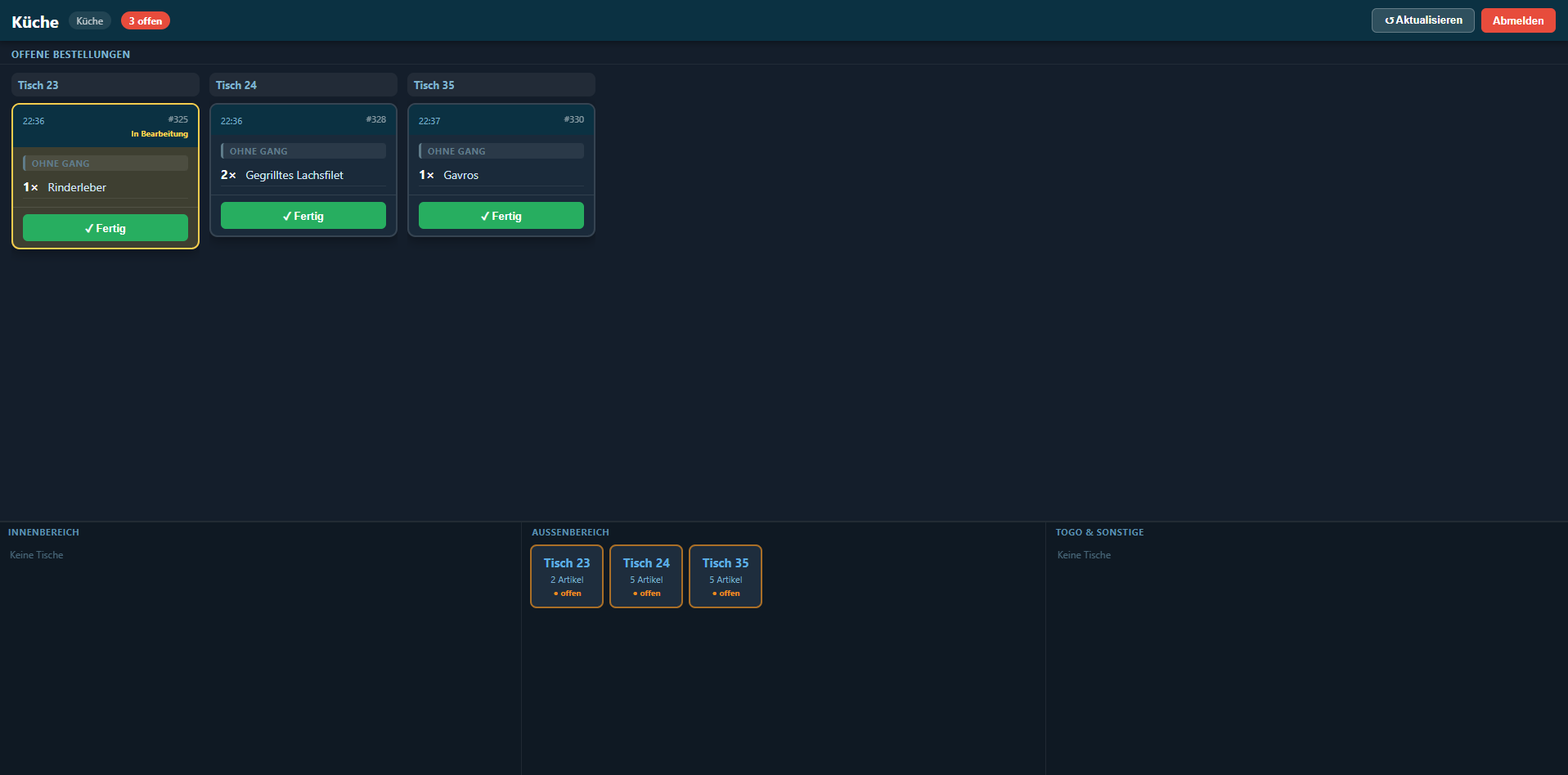Mark Rinderleber order #325 as Fertig
The width and height of the screenshot is (1568, 775).
point(106,228)
